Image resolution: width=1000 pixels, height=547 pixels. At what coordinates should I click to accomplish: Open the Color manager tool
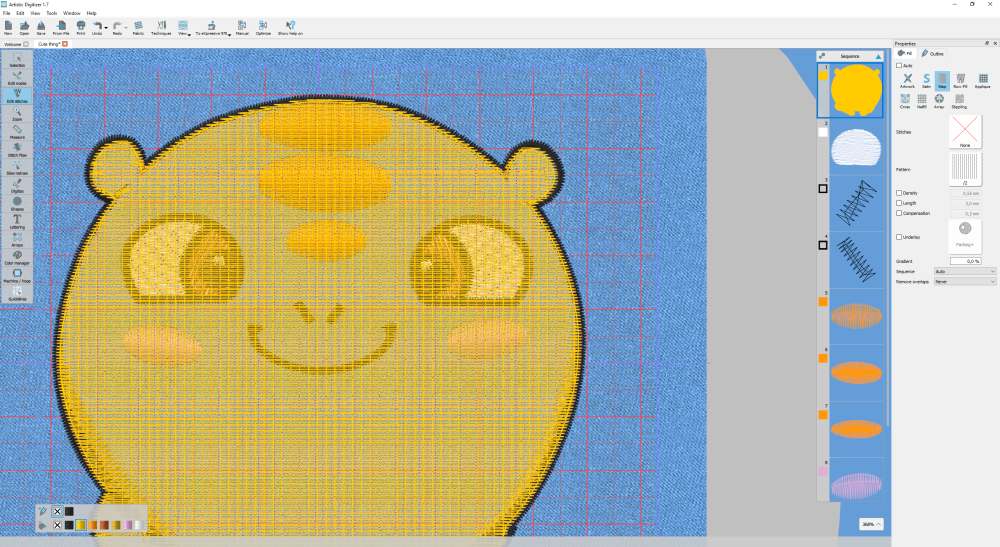pyautogui.click(x=17, y=256)
